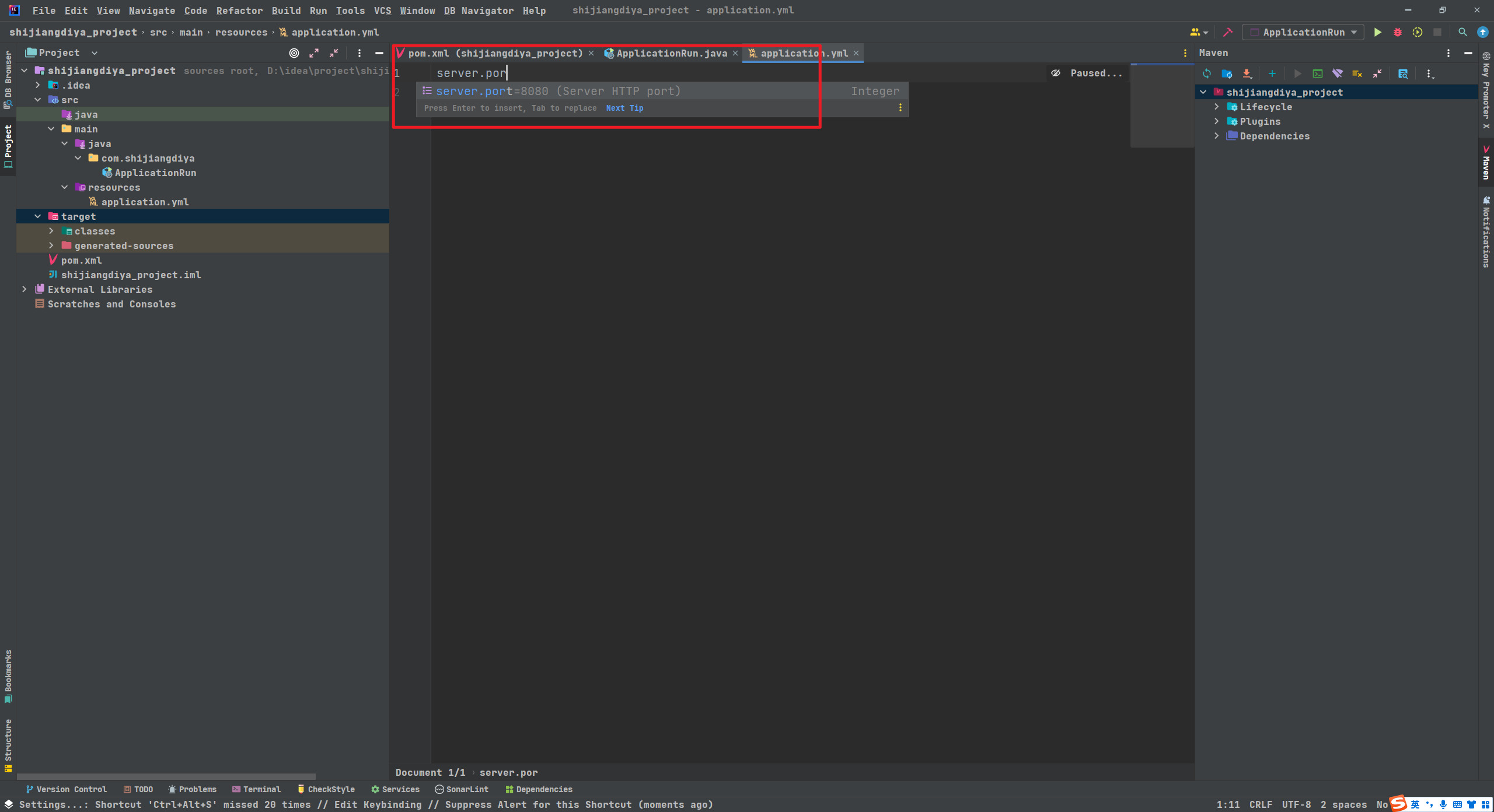Click the Rerun application icon in Maven toolbar
Viewport: 1494px width, 812px height.
(x=1210, y=73)
